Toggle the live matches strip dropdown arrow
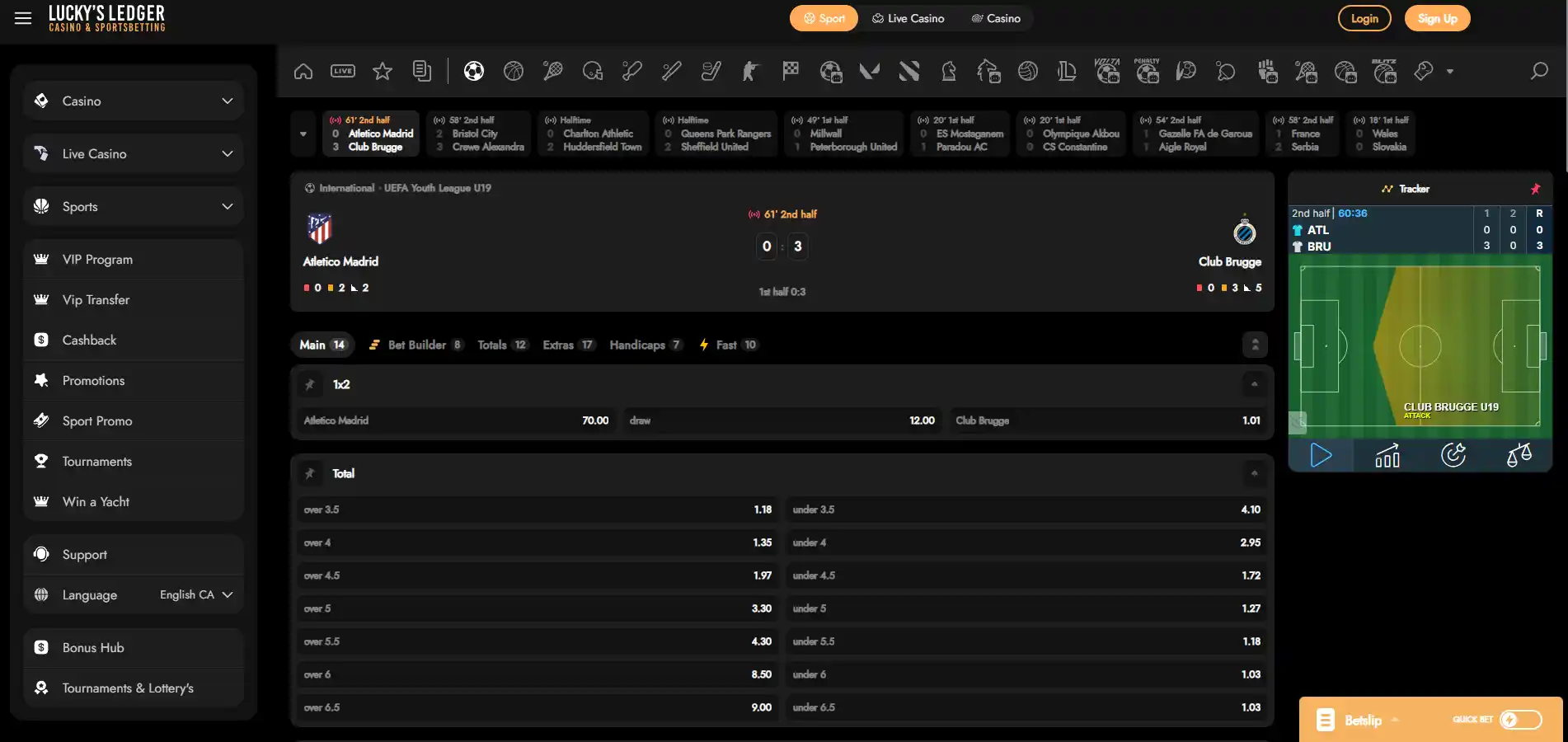1568x742 pixels. tap(303, 134)
